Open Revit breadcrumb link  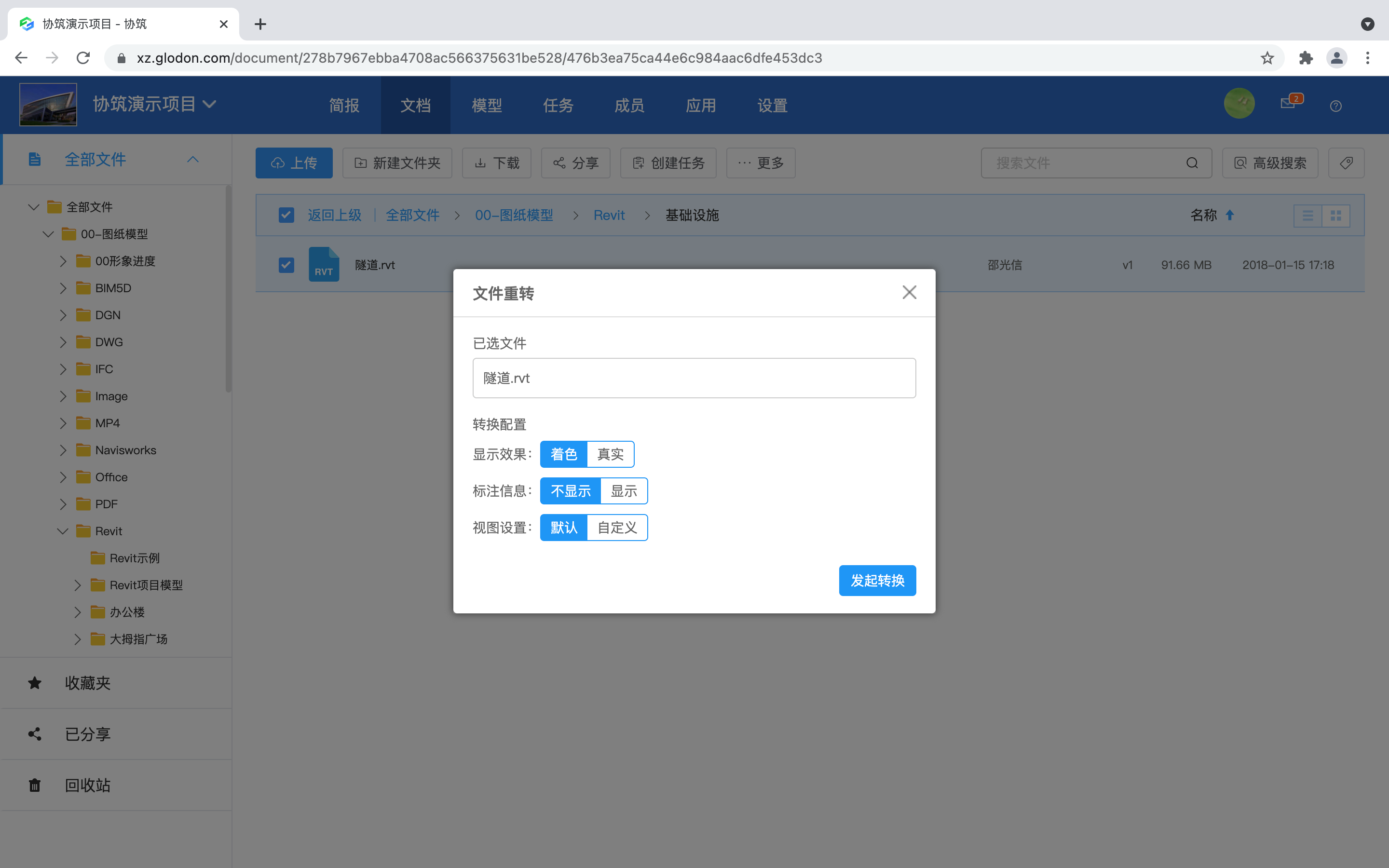(x=609, y=215)
